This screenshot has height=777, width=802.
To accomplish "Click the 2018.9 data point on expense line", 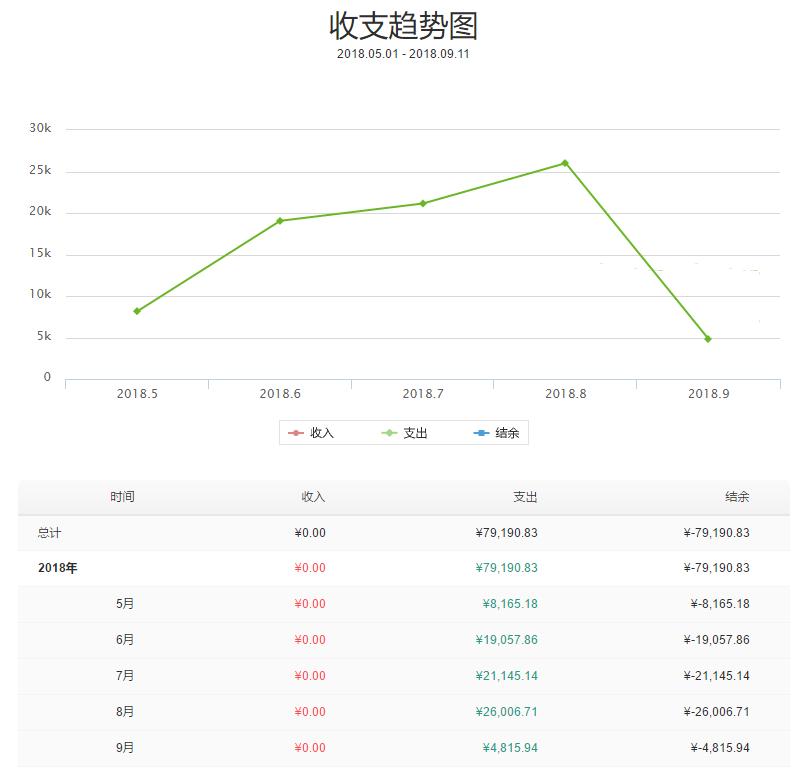I will pyautogui.click(x=709, y=339).
